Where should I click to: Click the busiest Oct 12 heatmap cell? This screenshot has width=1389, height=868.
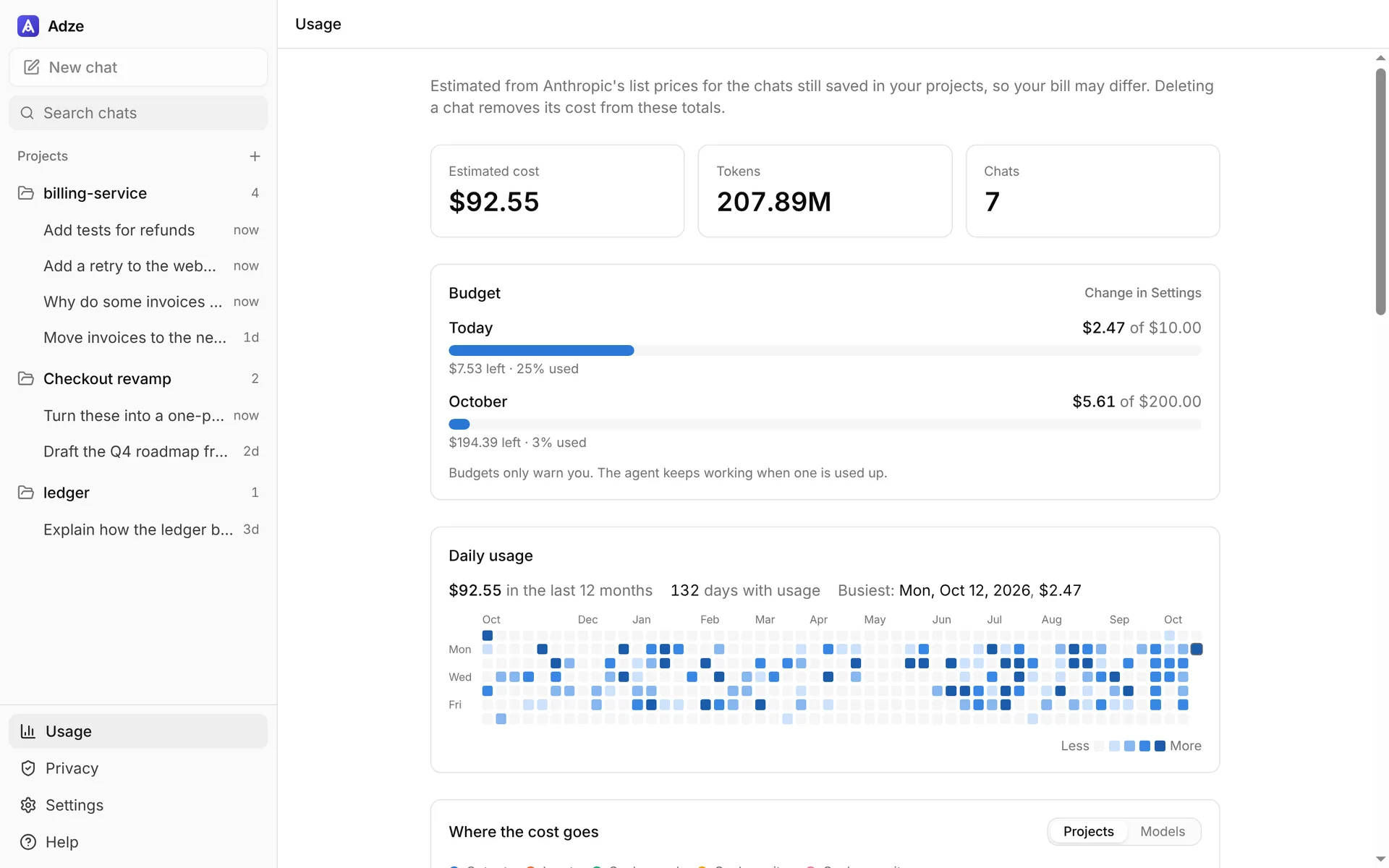coord(1197,650)
